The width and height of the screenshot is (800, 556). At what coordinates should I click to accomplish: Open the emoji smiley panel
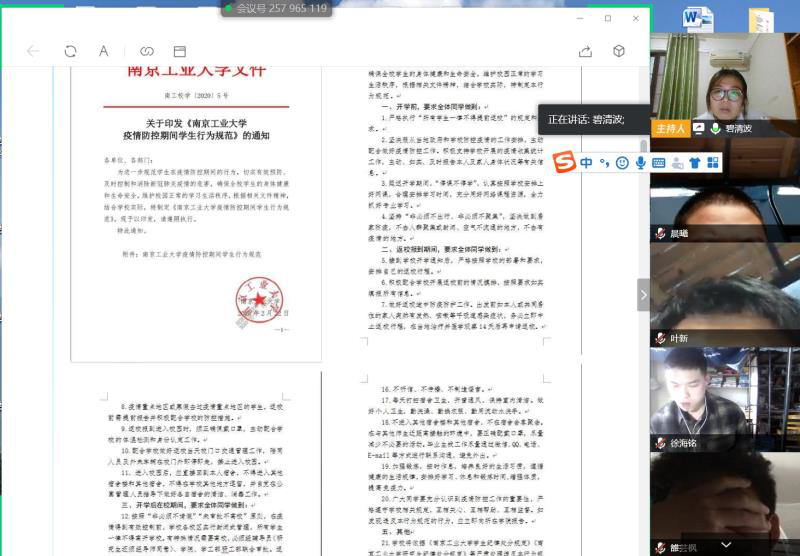(622, 162)
